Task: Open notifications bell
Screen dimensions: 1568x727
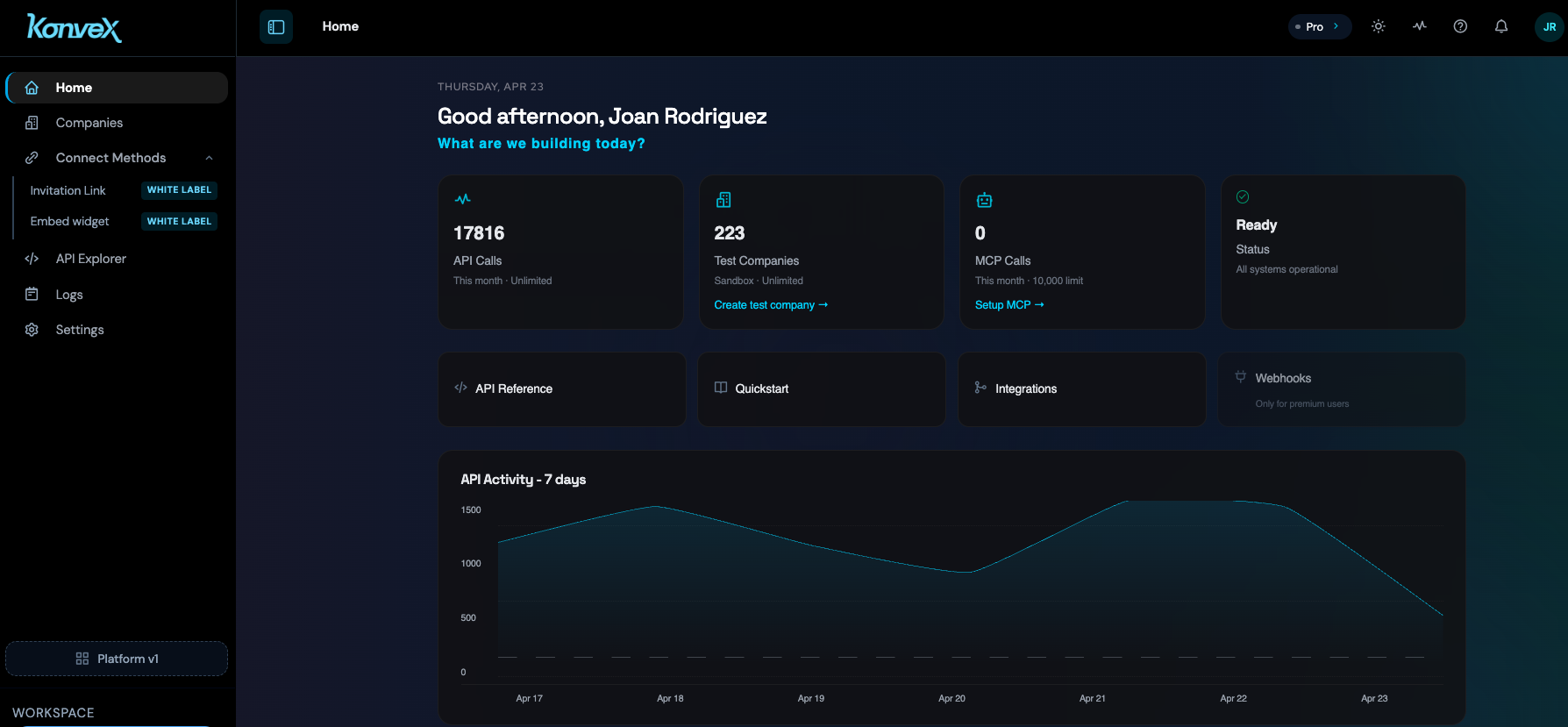Action: (x=1501, y=26)
